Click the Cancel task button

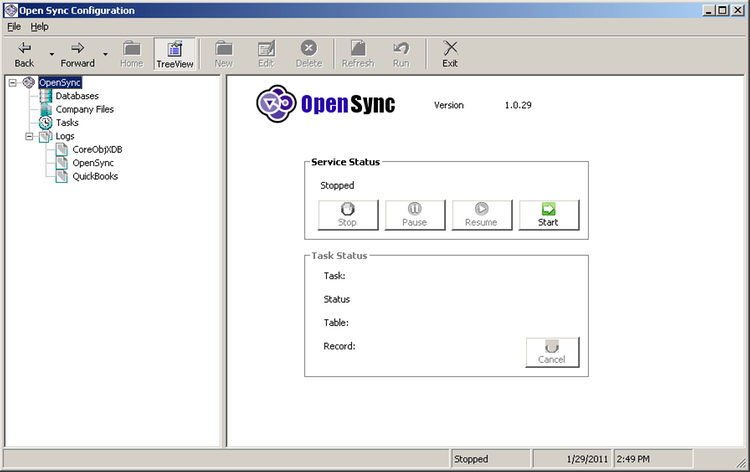point(552,352)
